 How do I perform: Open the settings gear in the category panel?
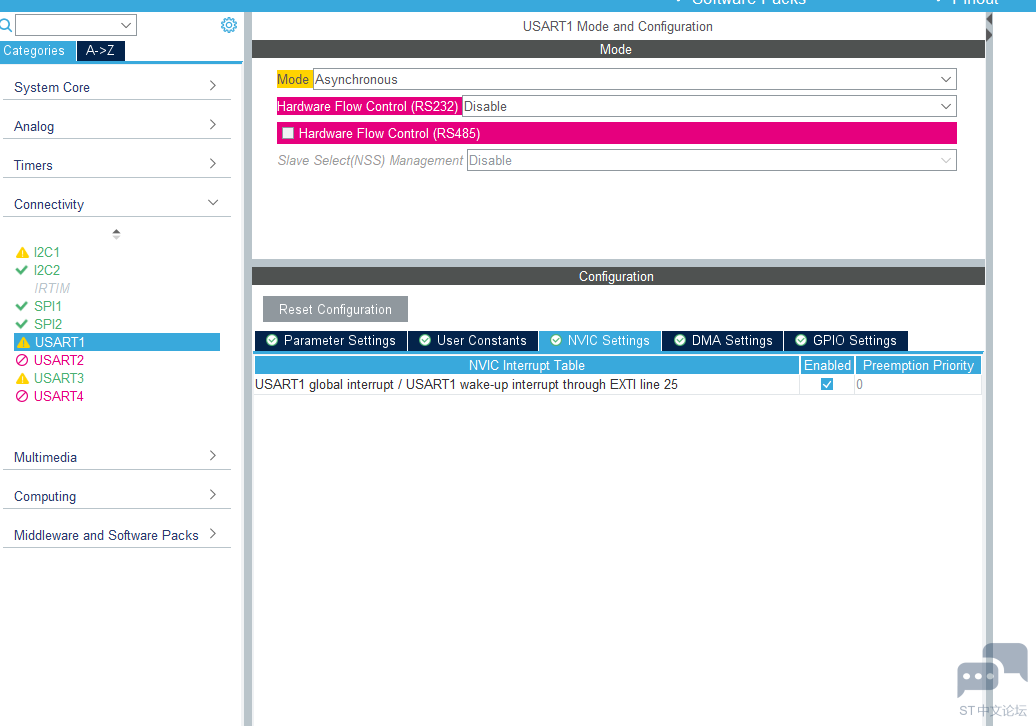229,25
